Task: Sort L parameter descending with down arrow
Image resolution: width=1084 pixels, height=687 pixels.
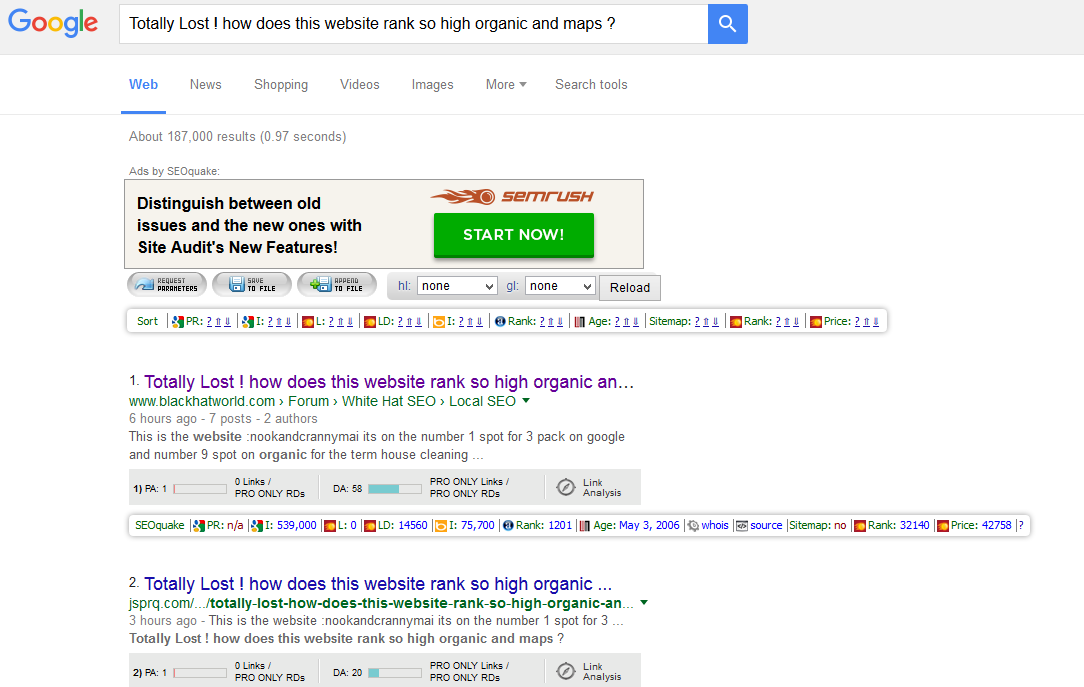Action: 350,321
